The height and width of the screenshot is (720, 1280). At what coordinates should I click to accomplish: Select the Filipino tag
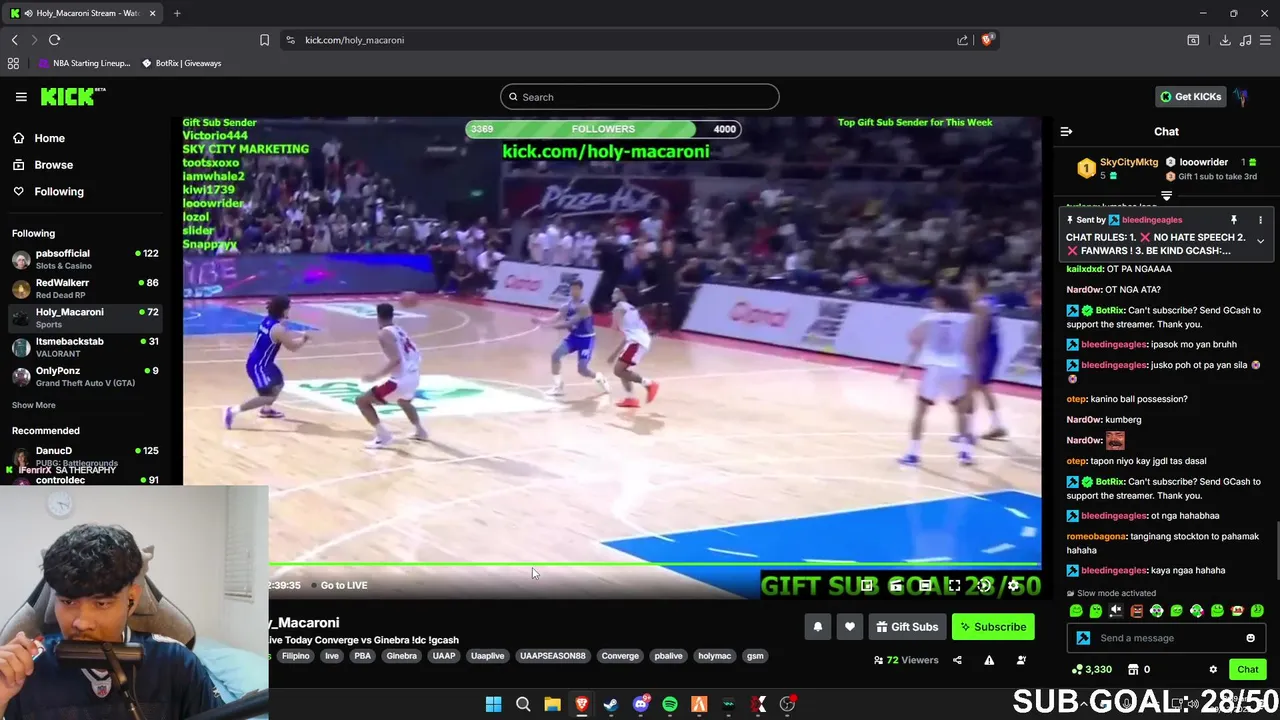pos(295,656)
